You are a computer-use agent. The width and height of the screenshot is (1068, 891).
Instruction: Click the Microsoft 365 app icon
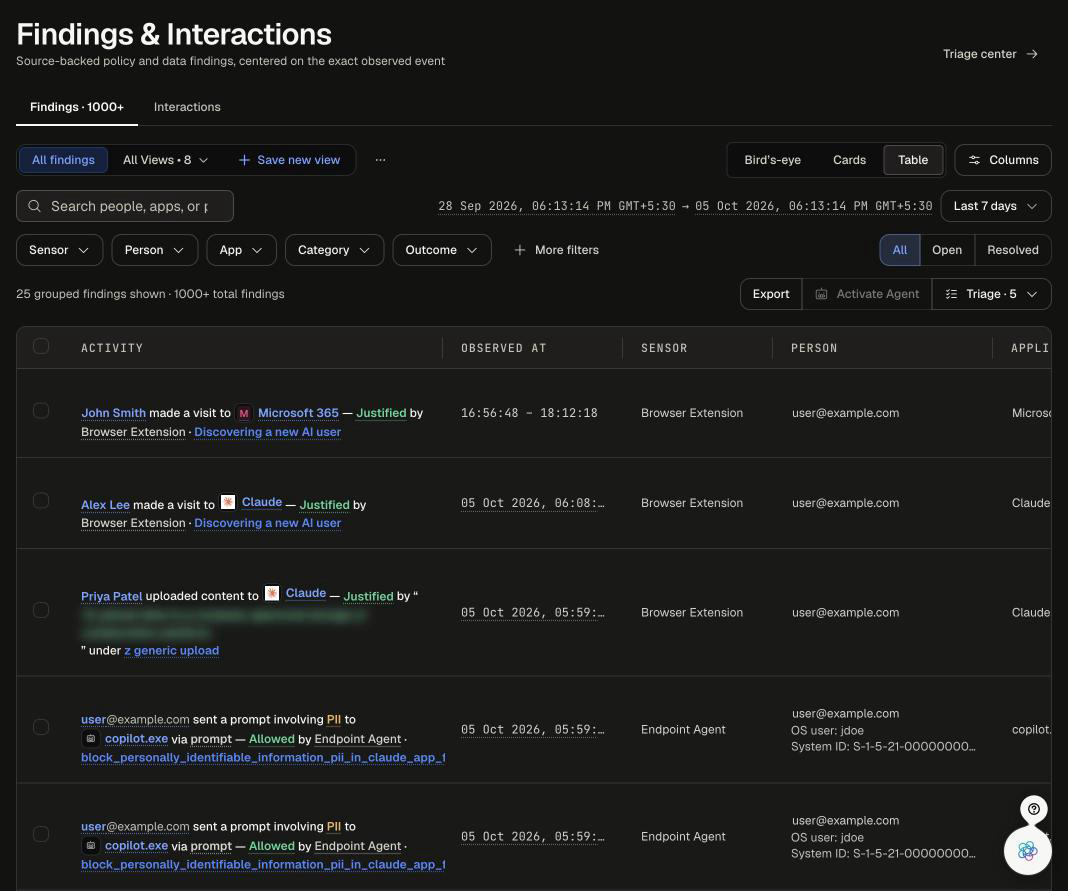point(244,413)
